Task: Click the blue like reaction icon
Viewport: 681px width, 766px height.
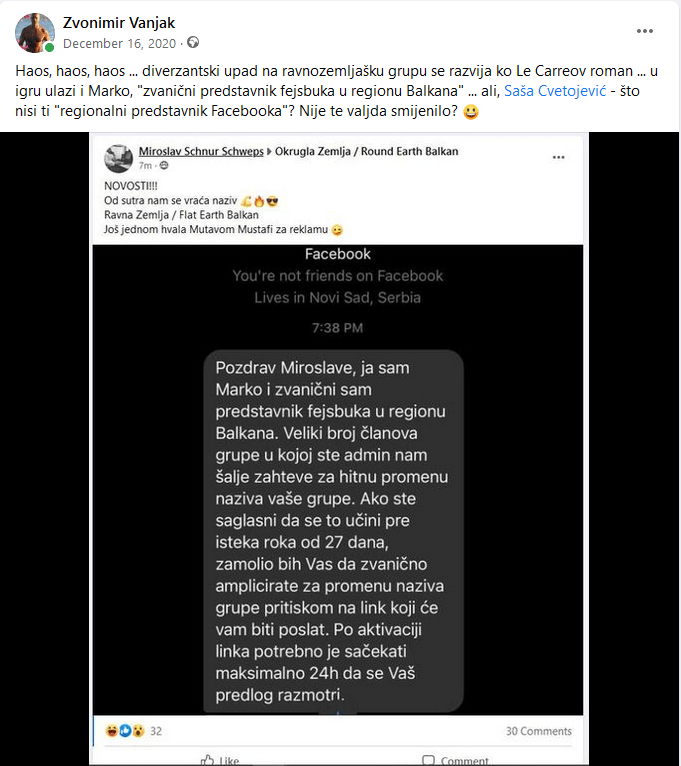Action: click(x=125, y=731)
